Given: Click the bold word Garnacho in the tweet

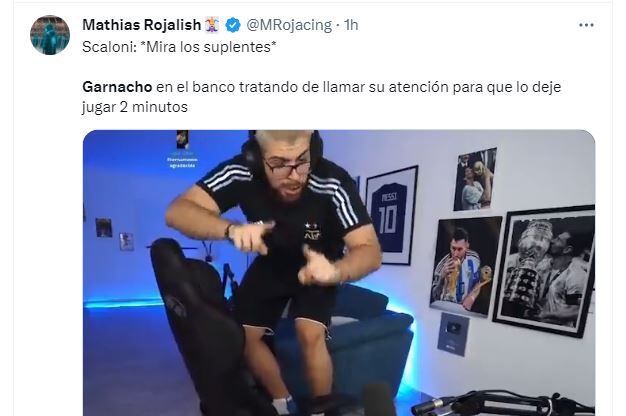Looking at the screenshot, I should 117,87.
